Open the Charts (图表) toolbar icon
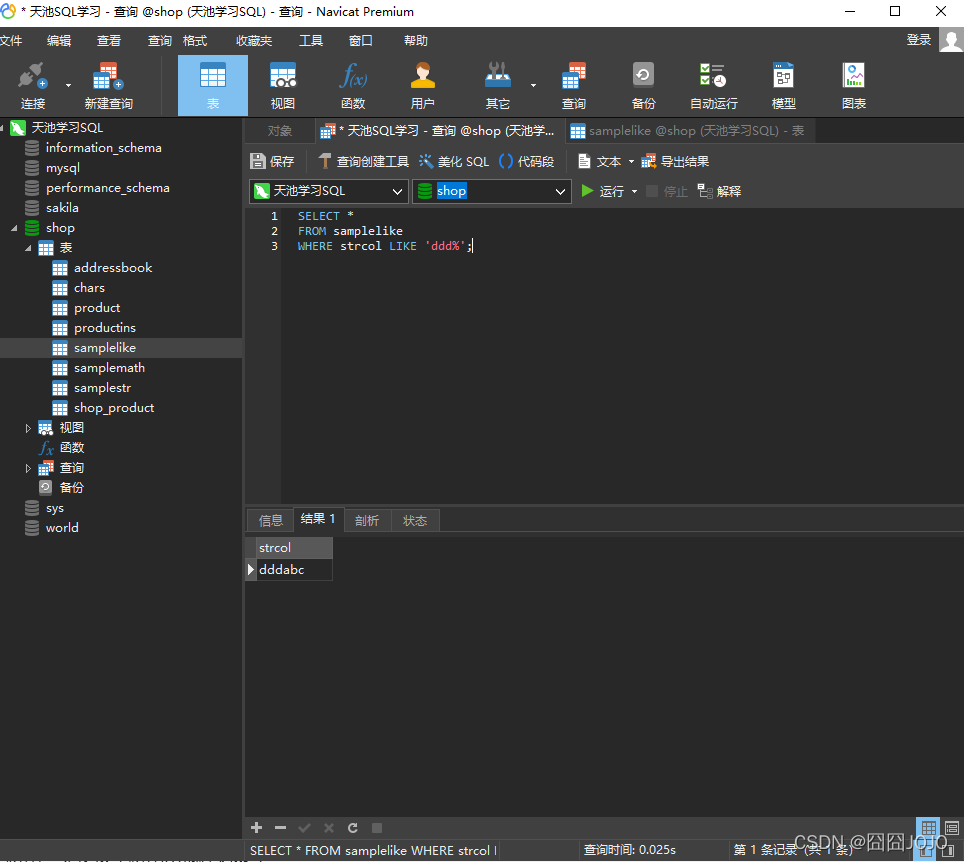964x862 pixels. pos(853,85)
